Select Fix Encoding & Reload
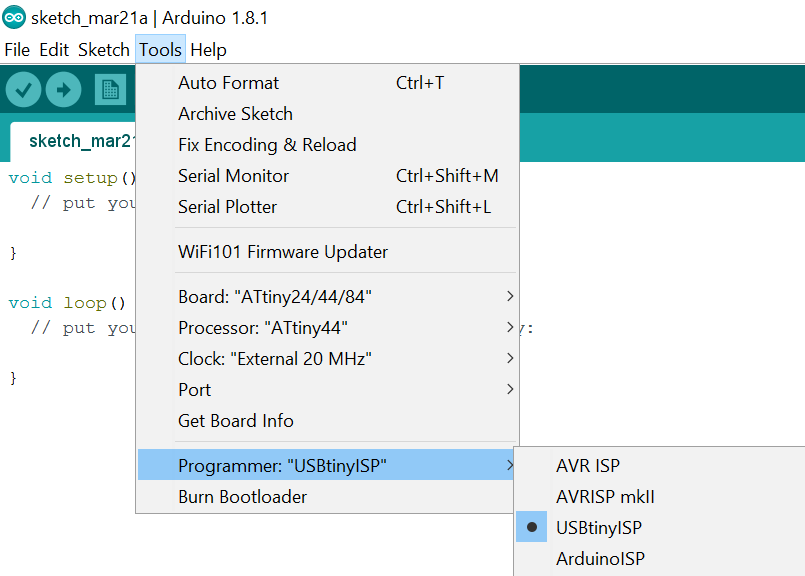This screenshot has width=805, height=576. pyautogui.click(x=327, y=145)
